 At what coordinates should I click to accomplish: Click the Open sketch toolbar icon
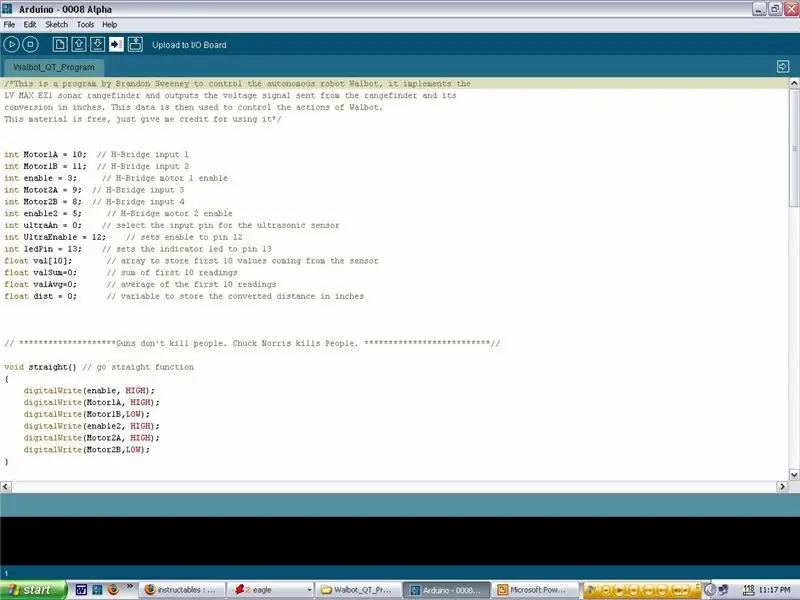point(79,45)
